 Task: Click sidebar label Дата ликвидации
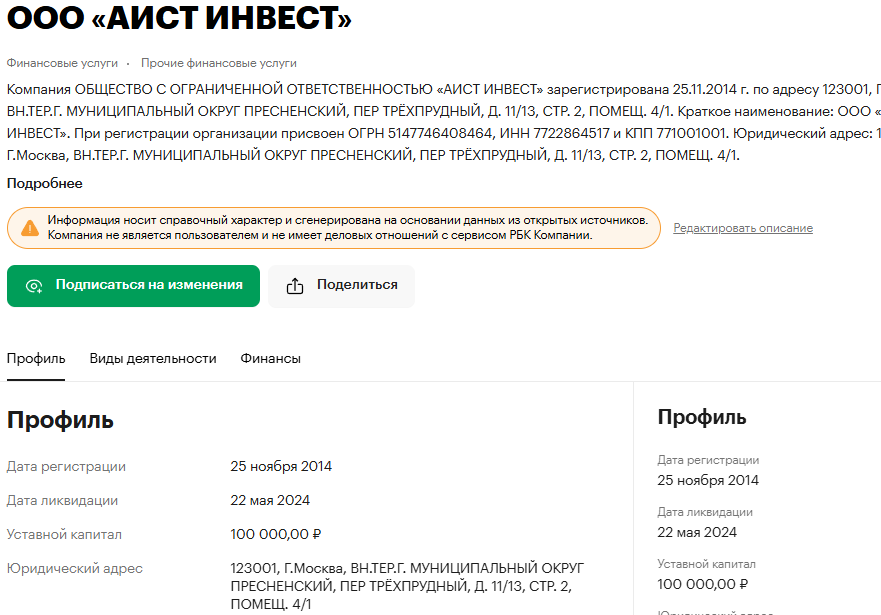[705, 512]
